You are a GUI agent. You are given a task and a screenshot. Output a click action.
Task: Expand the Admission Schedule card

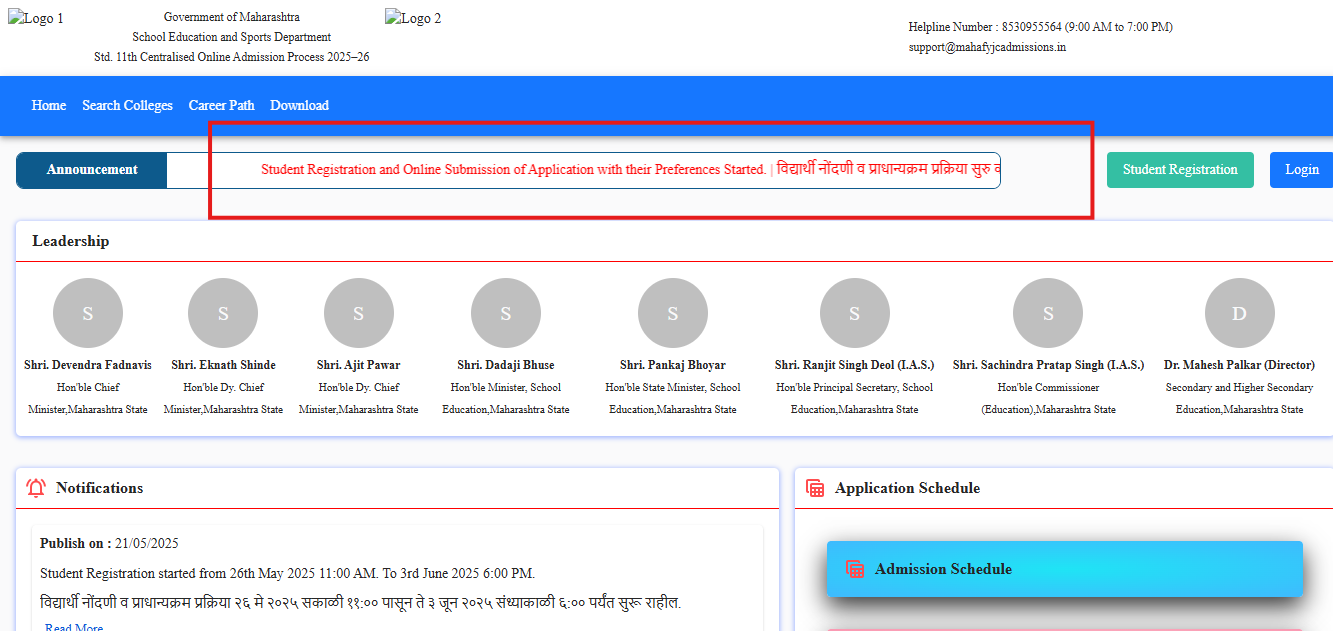[1064, 569]
